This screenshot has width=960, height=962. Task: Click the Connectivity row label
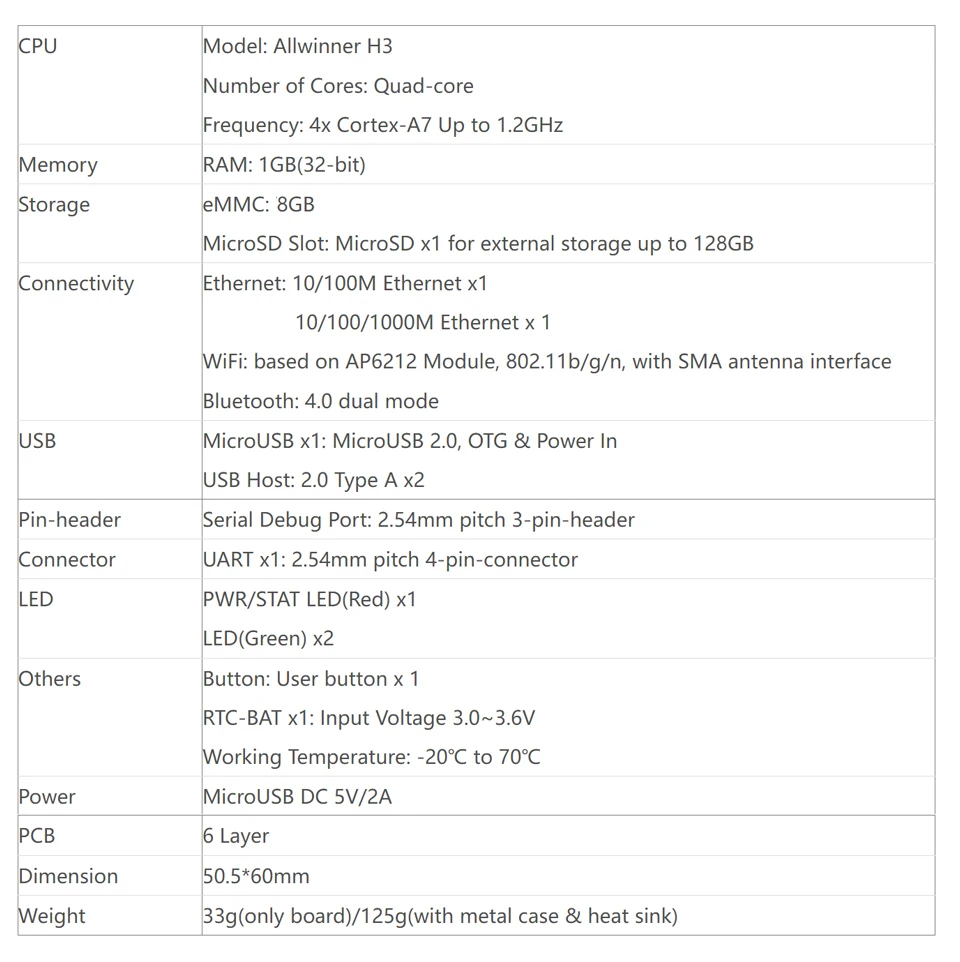(x=76, y=284)
